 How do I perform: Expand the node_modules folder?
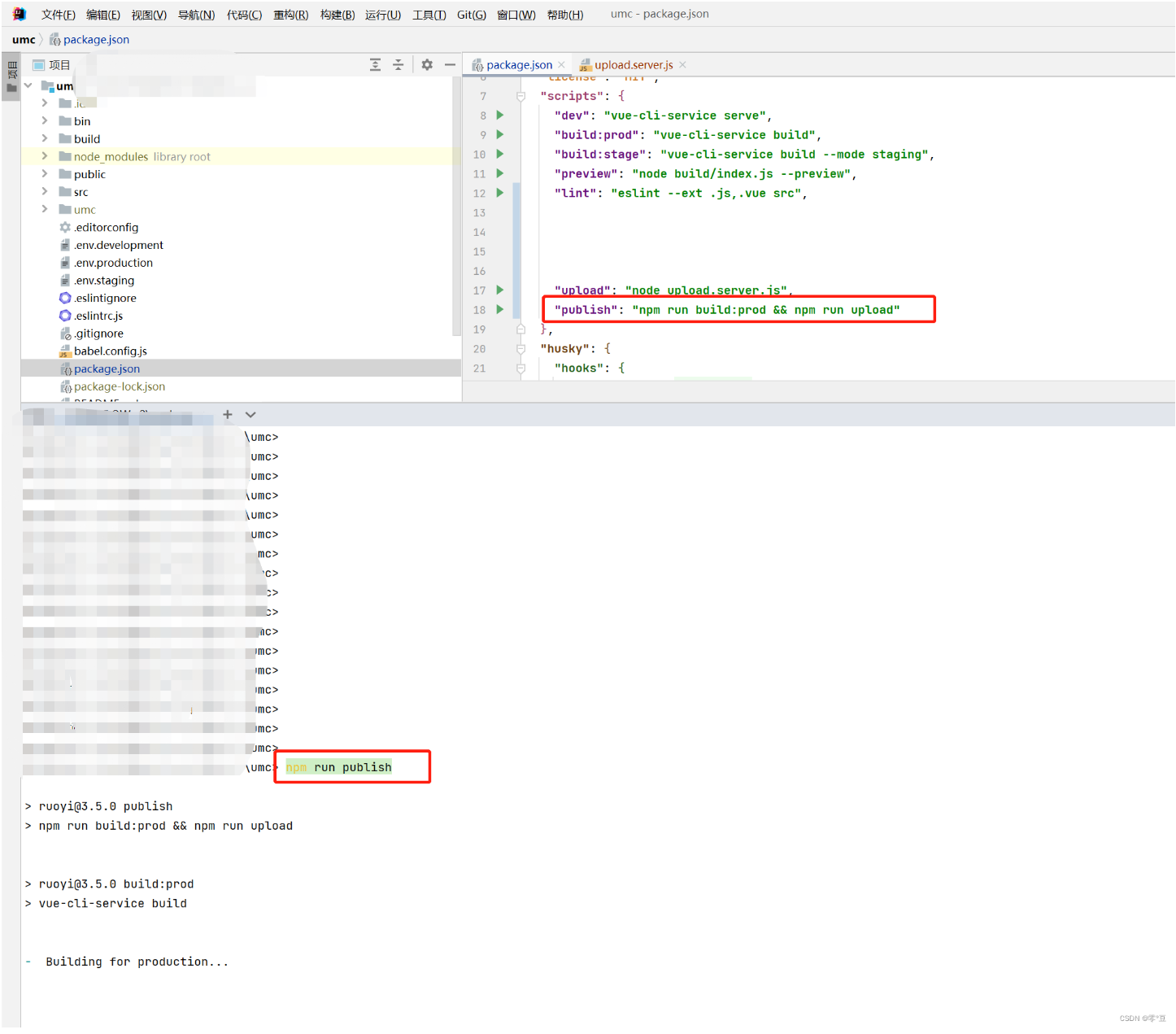click(x=45, y=156)
